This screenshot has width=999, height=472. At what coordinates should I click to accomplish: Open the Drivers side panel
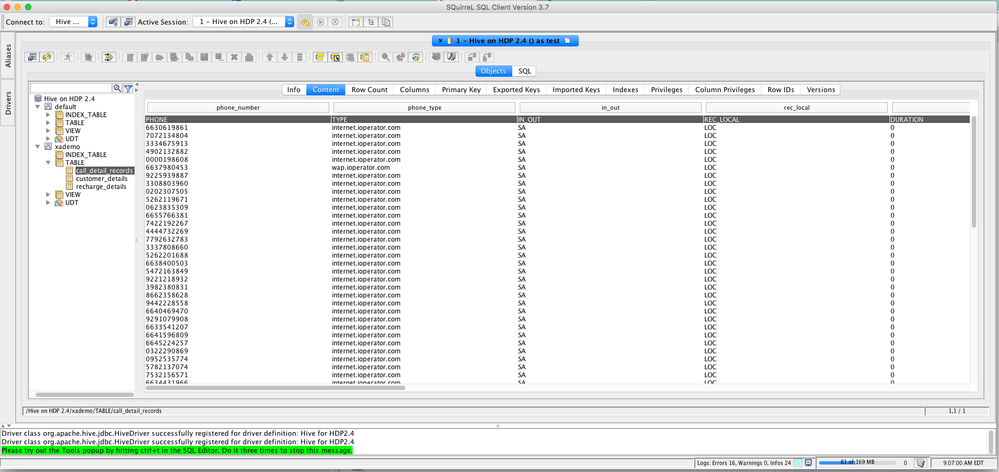tap(8, 102)
